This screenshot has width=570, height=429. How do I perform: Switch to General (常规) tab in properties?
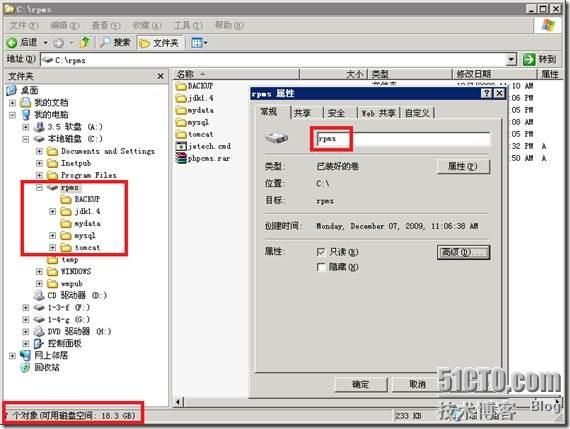(x=269, y=112)
